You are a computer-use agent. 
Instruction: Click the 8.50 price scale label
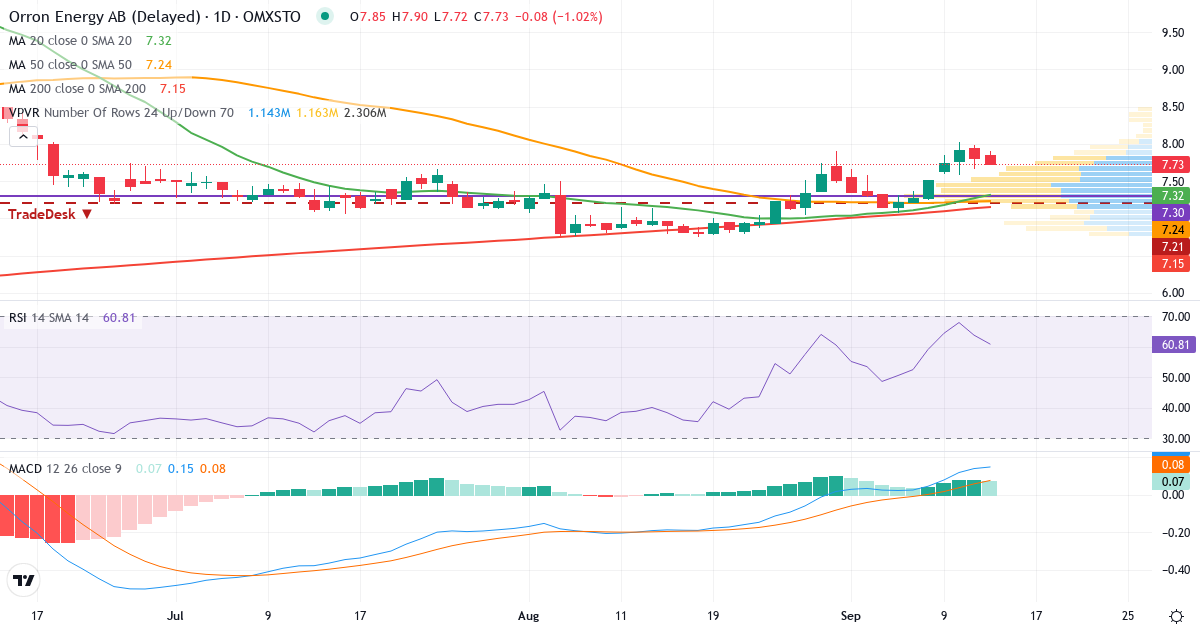point(1173,107)
